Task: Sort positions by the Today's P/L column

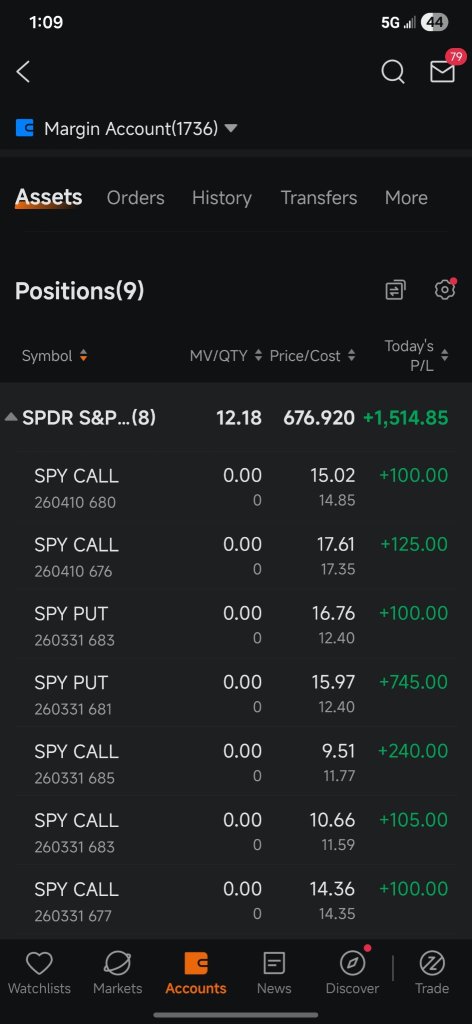Action: click(417, 356)
